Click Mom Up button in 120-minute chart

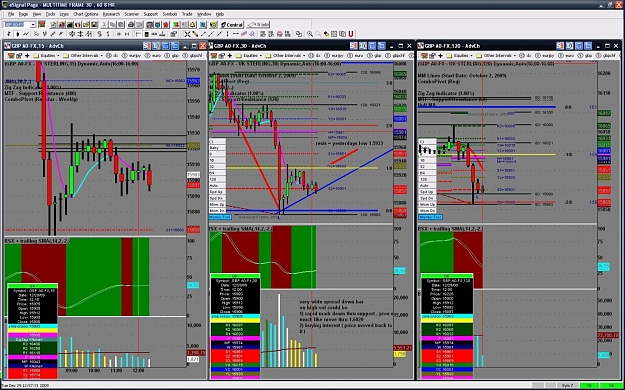[x=427, y=204]
